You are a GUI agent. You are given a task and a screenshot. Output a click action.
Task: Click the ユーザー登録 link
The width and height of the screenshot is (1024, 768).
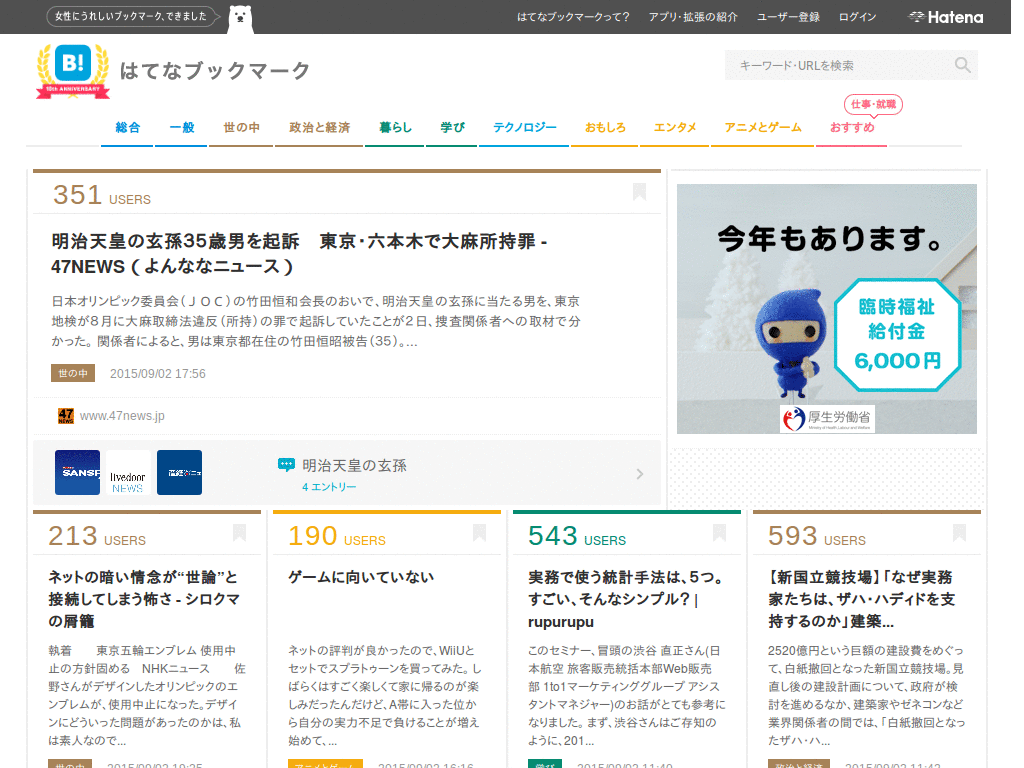pos(788,17)
